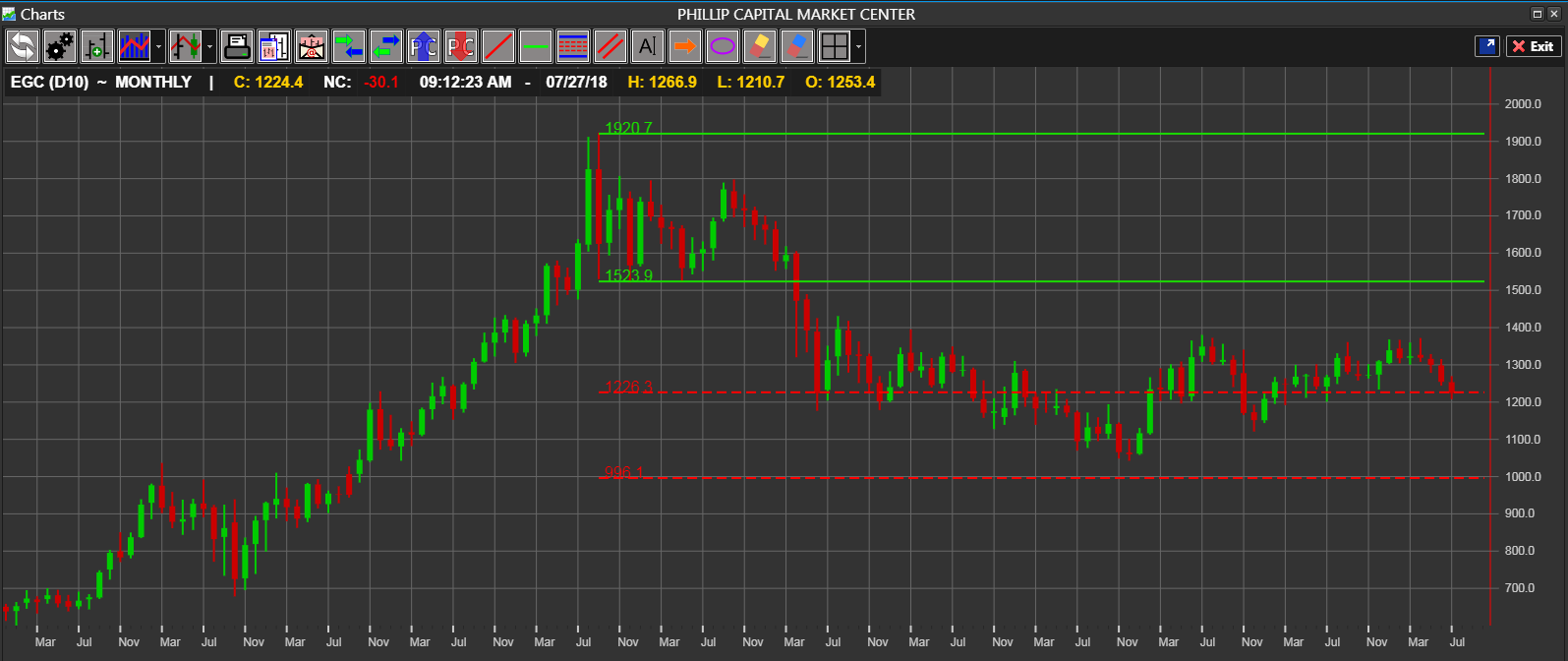
Task: Select the red parallel channel lines tool
Action: pyautogui.click(x=610, y=46)
